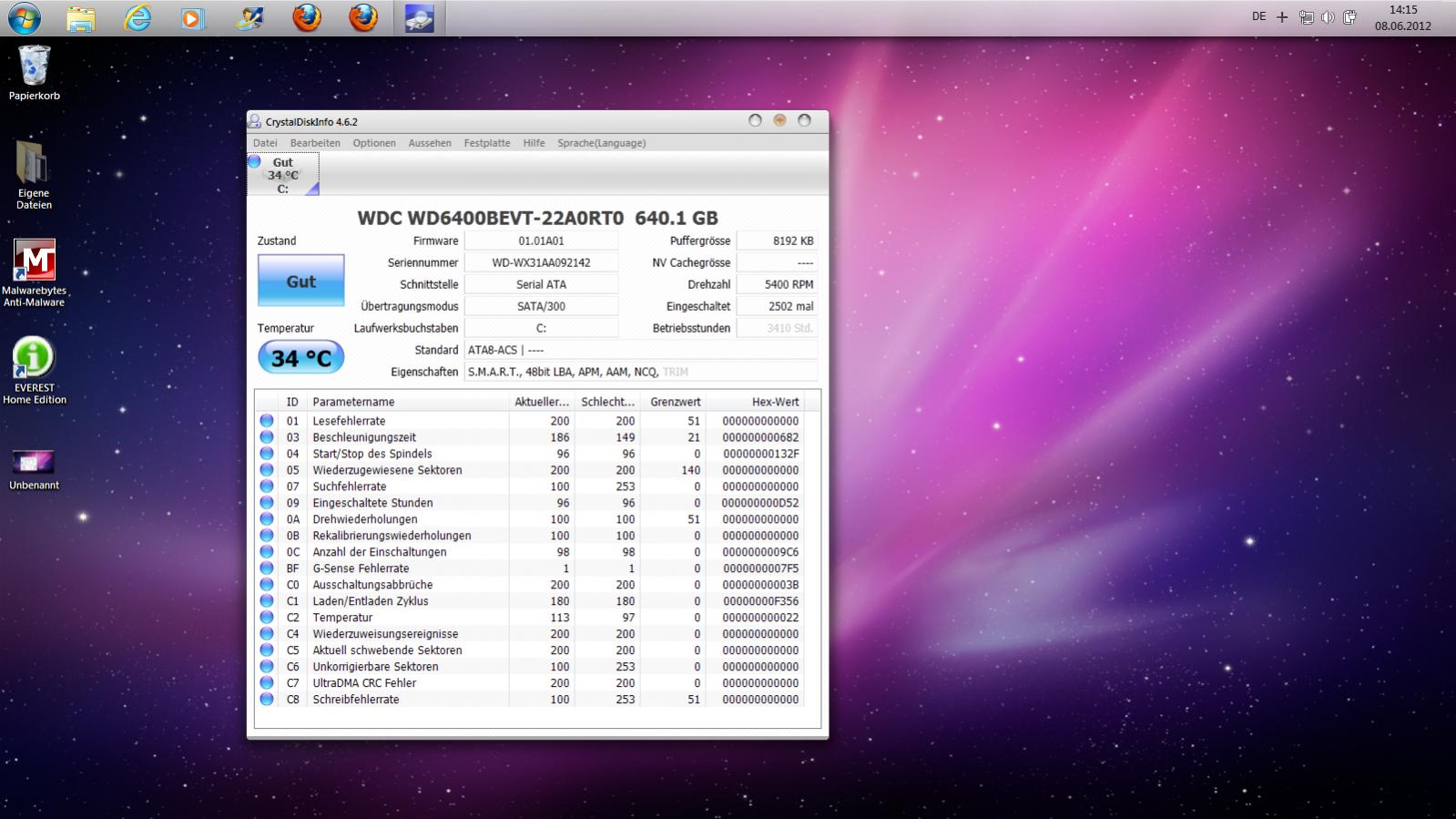
Task: Launch Internet Explorer from taskbar
Action: point(137,18)
